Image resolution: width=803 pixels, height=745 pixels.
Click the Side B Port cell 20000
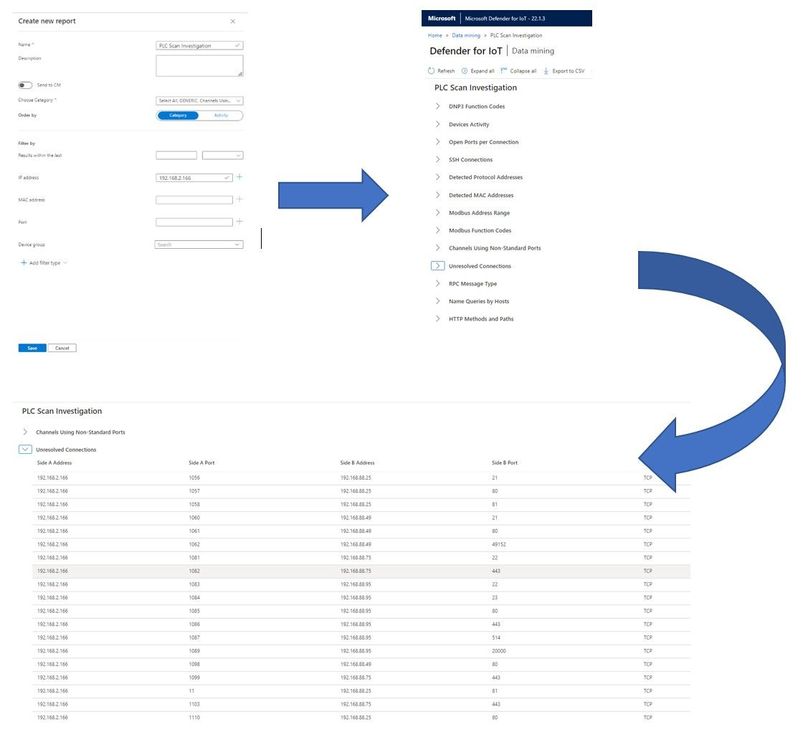point(499,651)
